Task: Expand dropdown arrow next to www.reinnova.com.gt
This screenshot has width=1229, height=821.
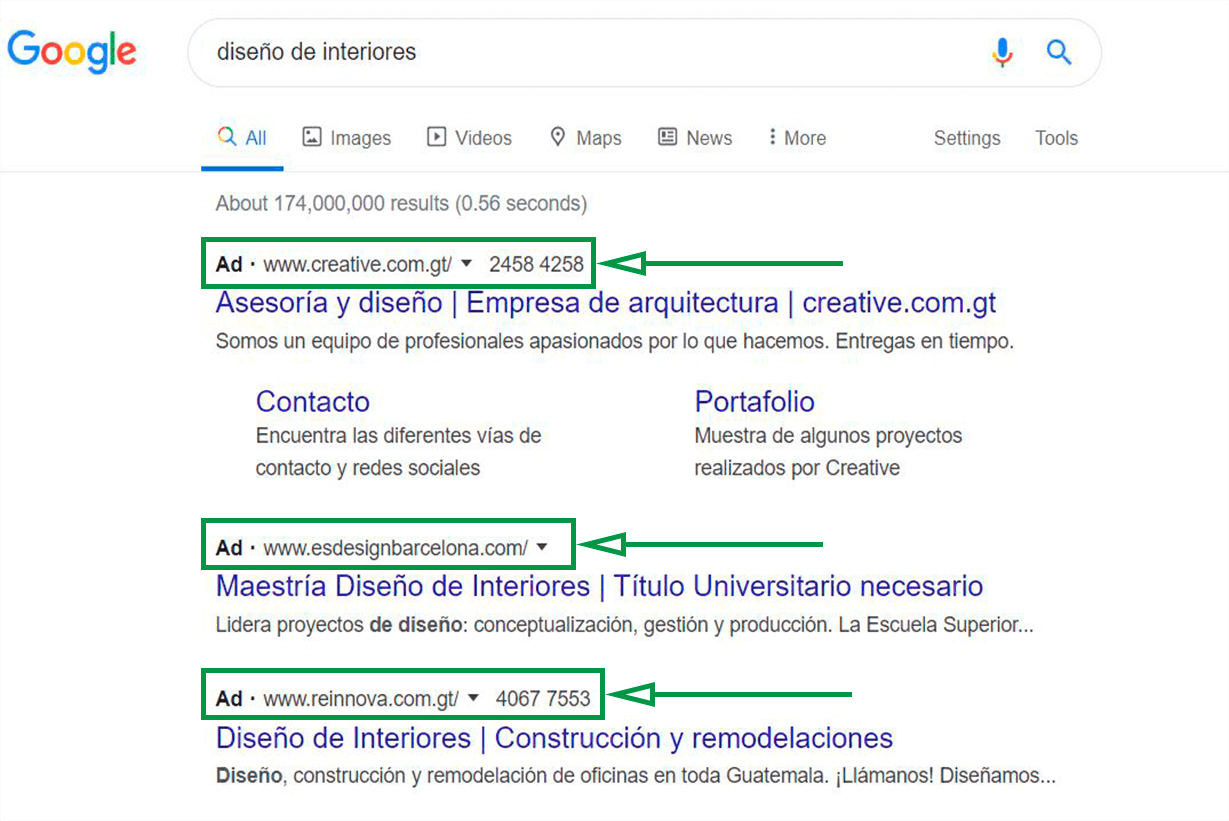Action: (474, 698)
